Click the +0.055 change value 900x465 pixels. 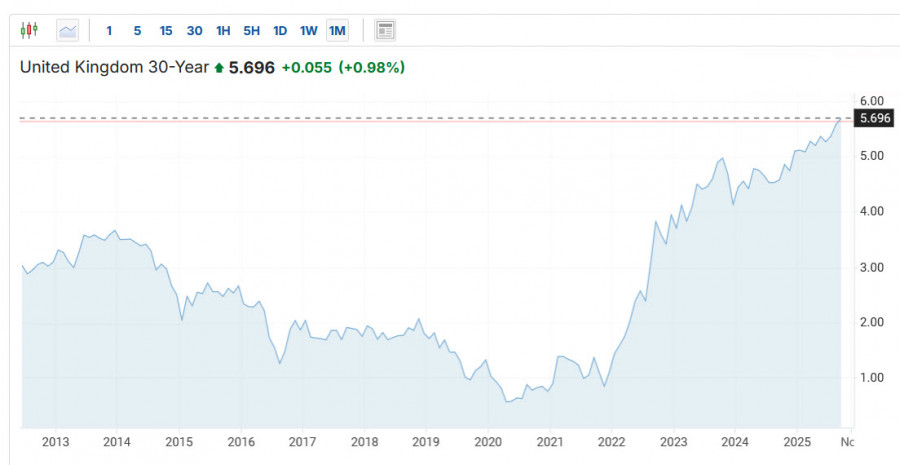(307, 68)
